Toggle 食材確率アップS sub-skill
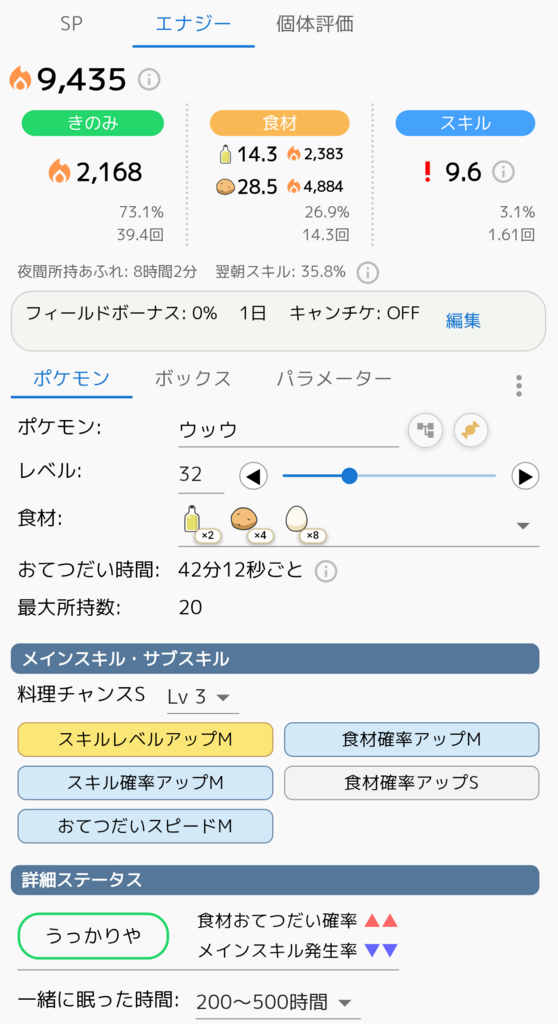 pyautogui.click(x=412, y=782)
